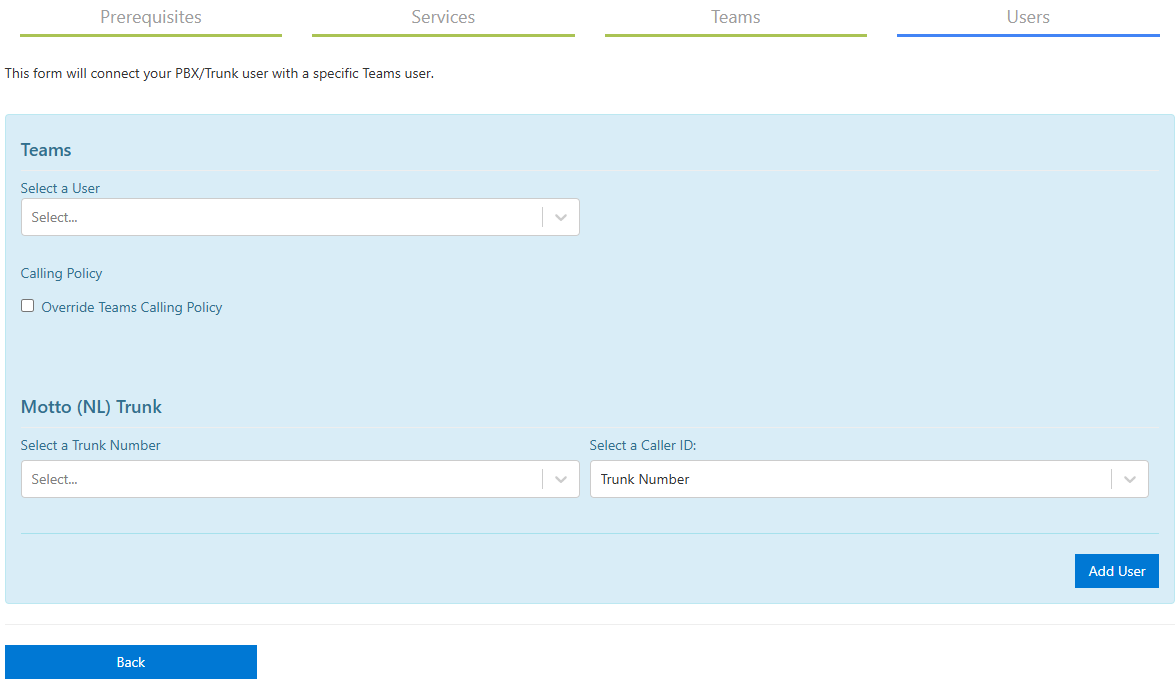Click the Select a User combo box field

coord(280,217)
